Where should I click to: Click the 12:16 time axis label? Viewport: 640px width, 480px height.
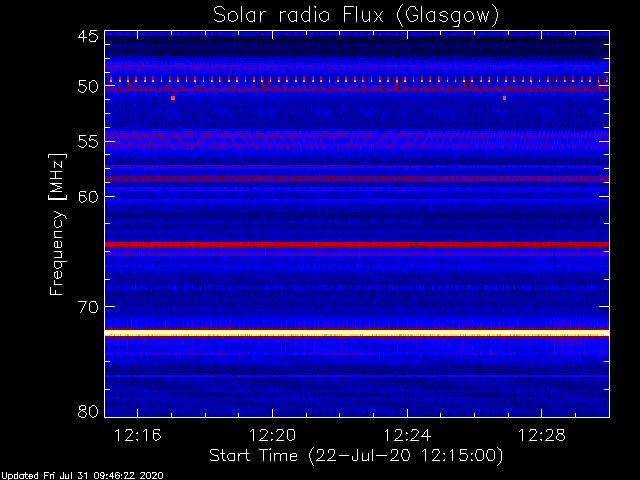(x=138, y=435)
